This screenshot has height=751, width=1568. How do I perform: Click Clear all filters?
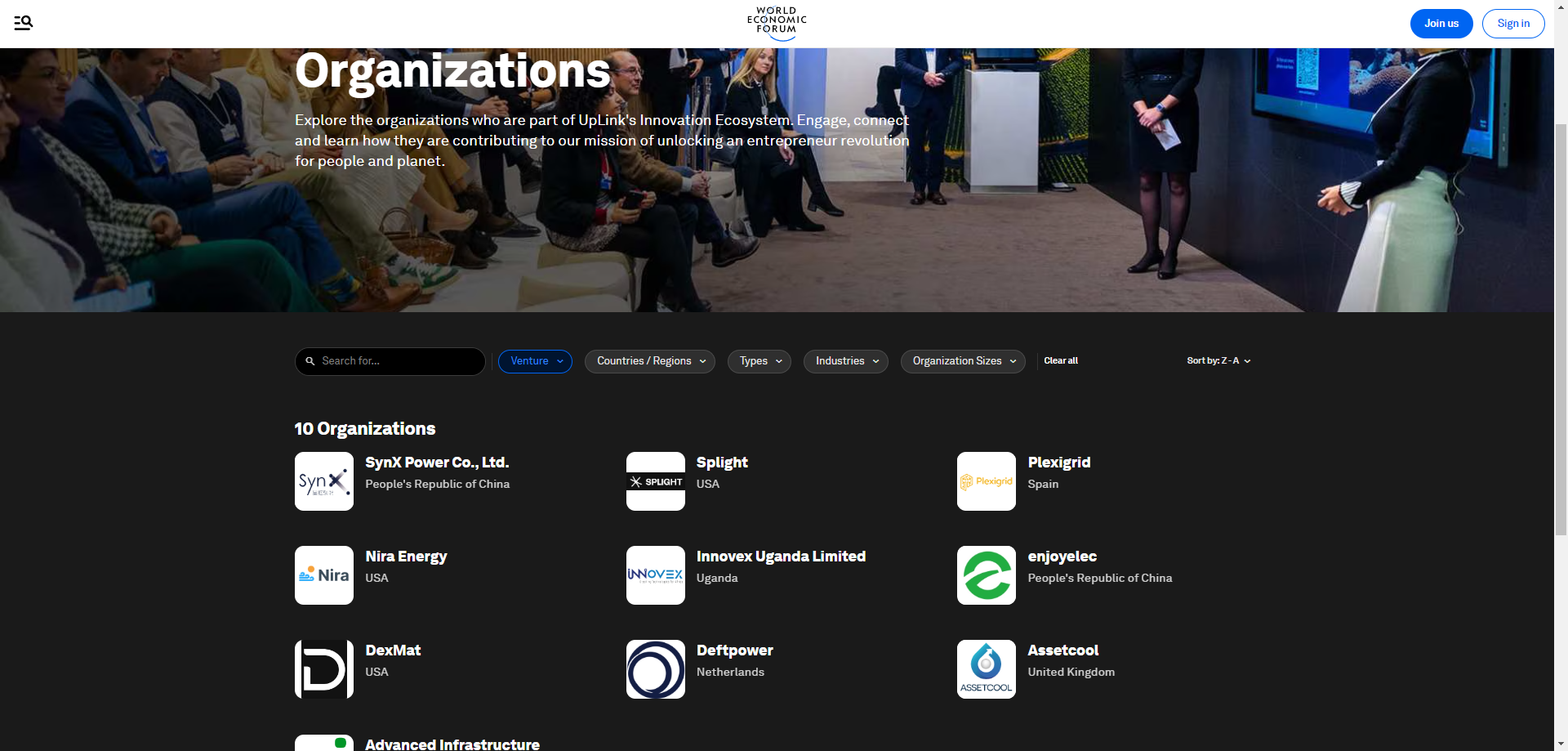click(1061, 361)
